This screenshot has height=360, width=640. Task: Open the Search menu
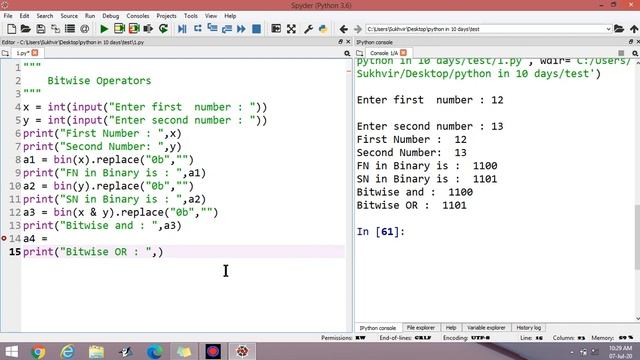(x=44, y=16)
